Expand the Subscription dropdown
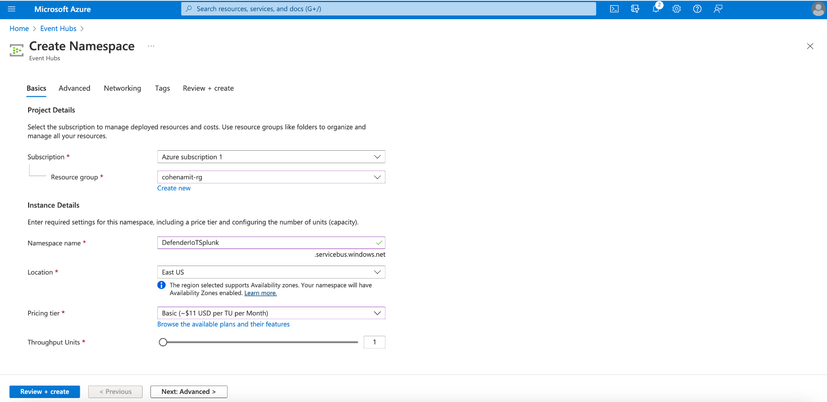 271,157
